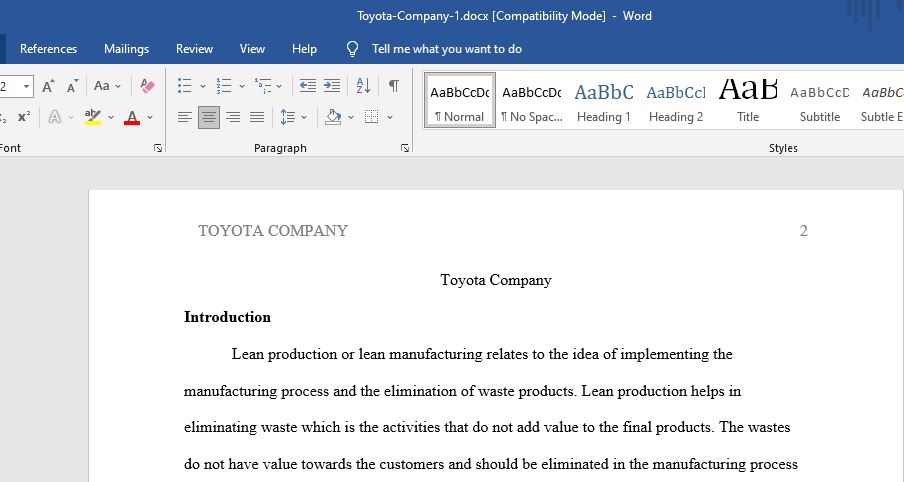
Task: Open the References tab
Action: pyautogui.click(x=48, y=49)
